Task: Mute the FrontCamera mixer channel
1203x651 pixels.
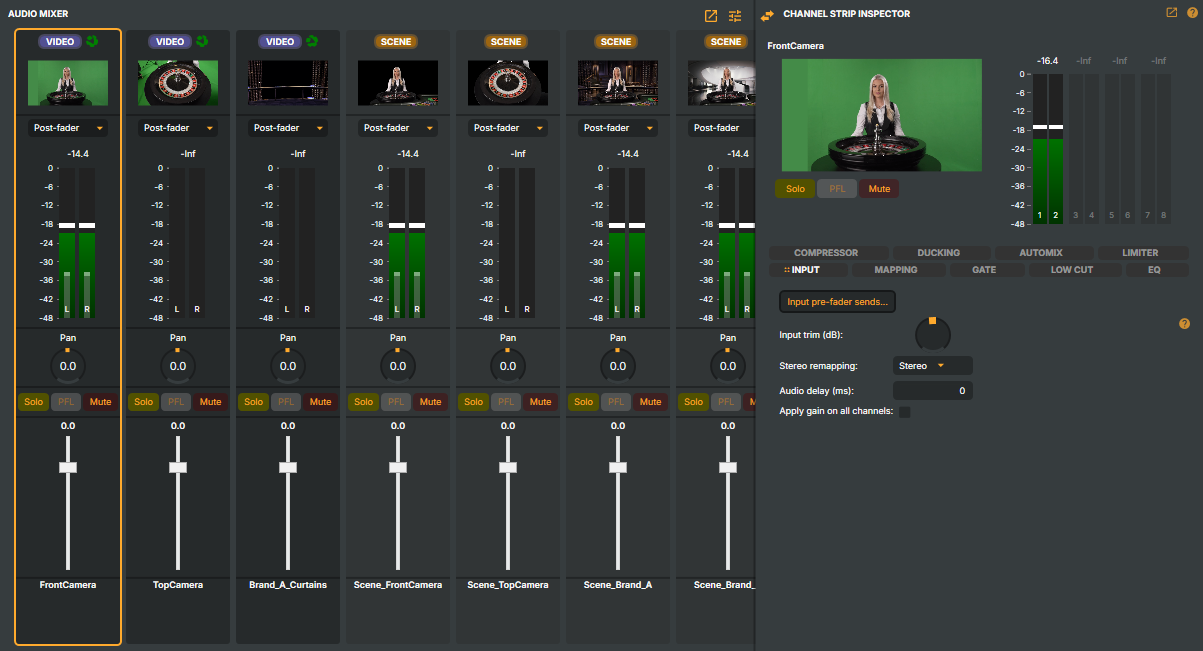Action: 100,402
